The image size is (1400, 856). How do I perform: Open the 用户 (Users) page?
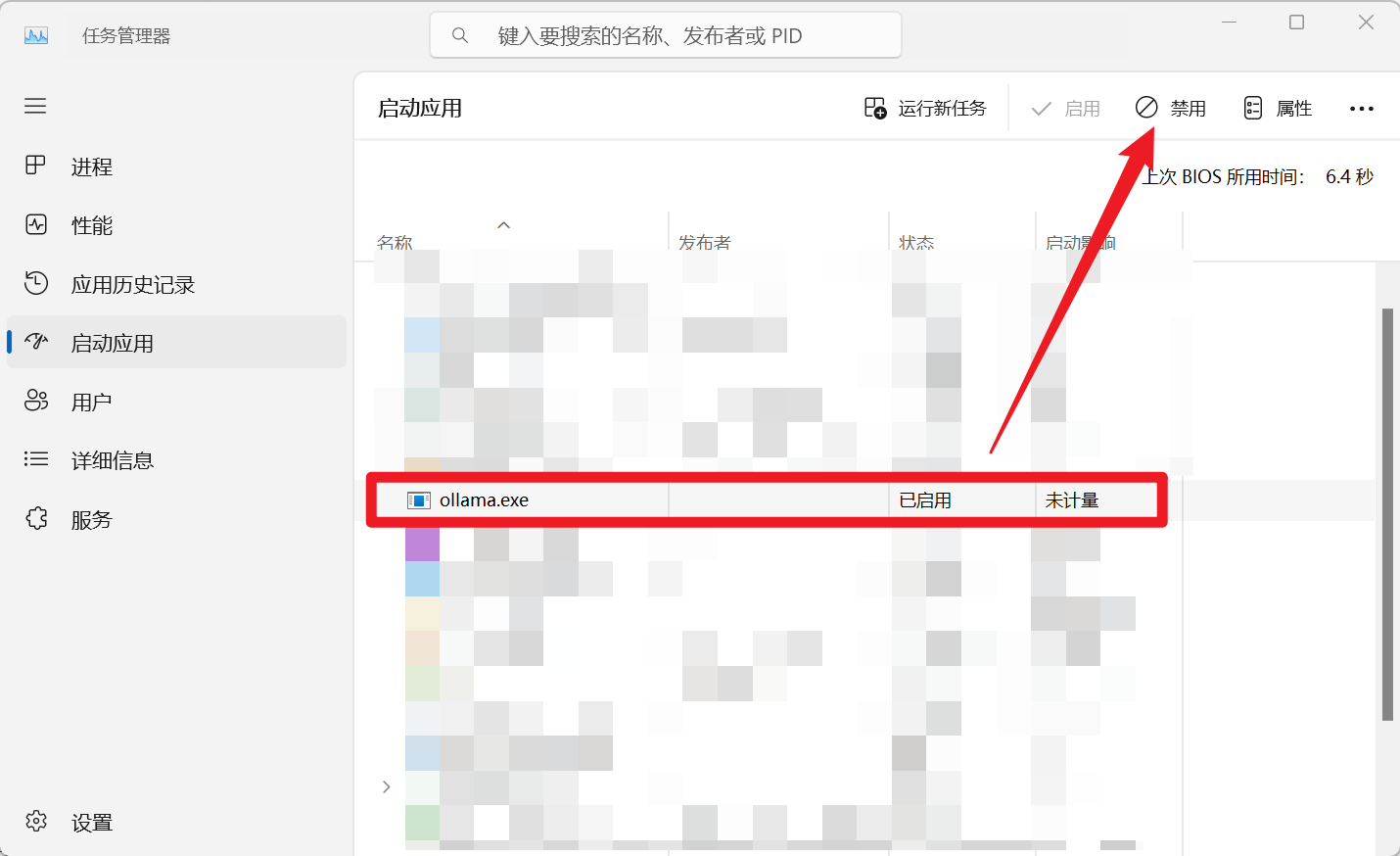click(91, 403)
